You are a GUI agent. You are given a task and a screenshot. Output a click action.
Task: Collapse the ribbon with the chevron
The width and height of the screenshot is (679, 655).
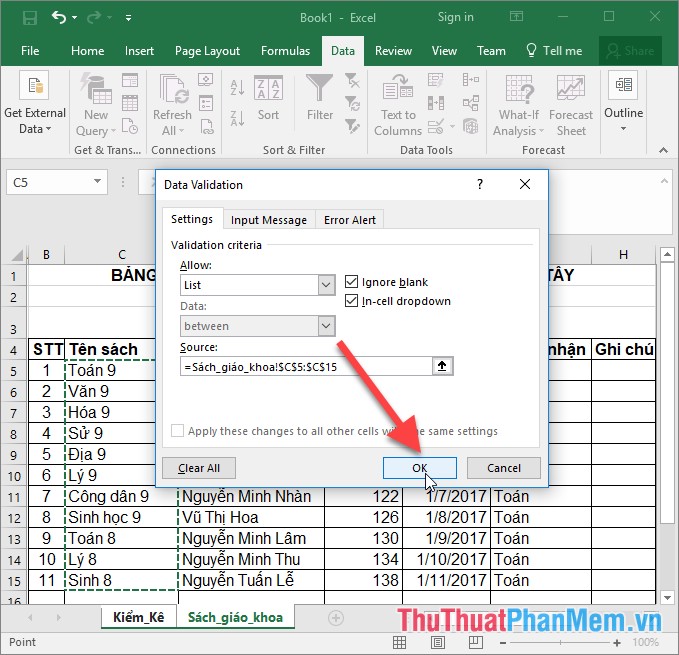pos(663,150)
